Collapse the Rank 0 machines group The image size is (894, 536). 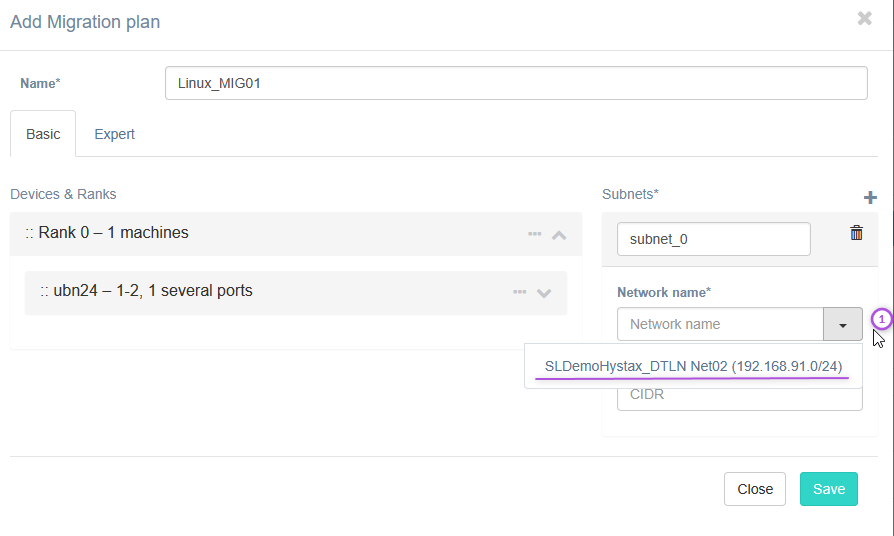coord(559,234)
